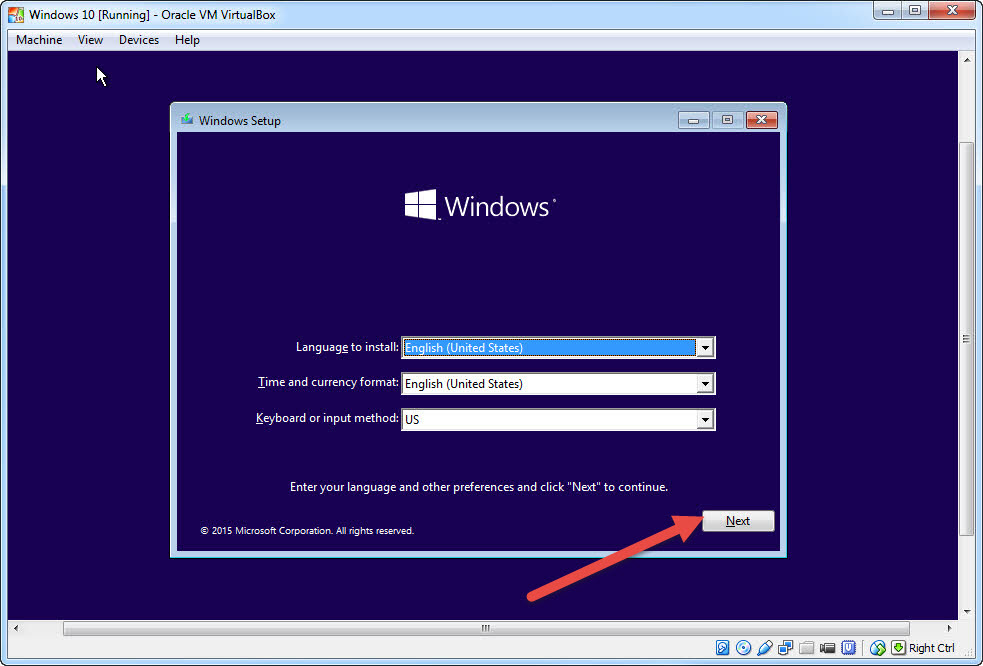Click the keyboard capture green arrow icon

tap(898, 648)
